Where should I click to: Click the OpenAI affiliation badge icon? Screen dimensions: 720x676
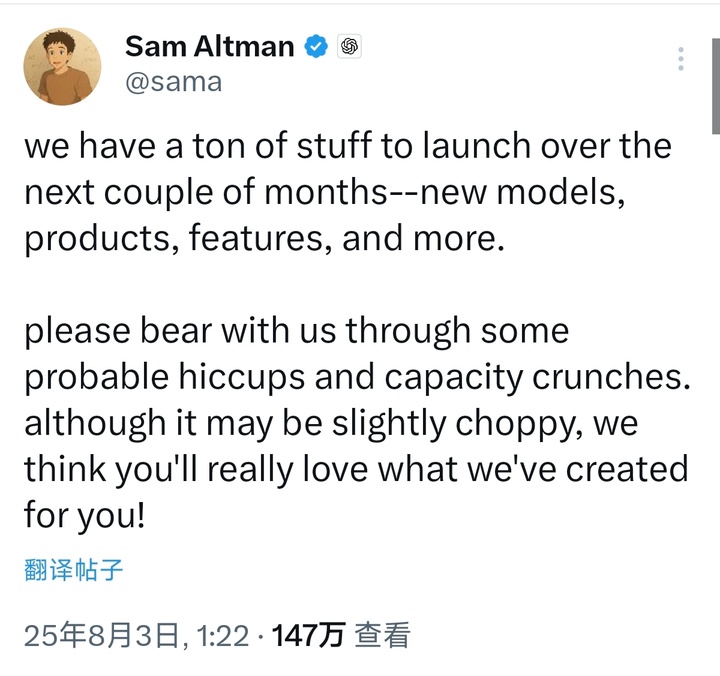[x=349, y=46]
